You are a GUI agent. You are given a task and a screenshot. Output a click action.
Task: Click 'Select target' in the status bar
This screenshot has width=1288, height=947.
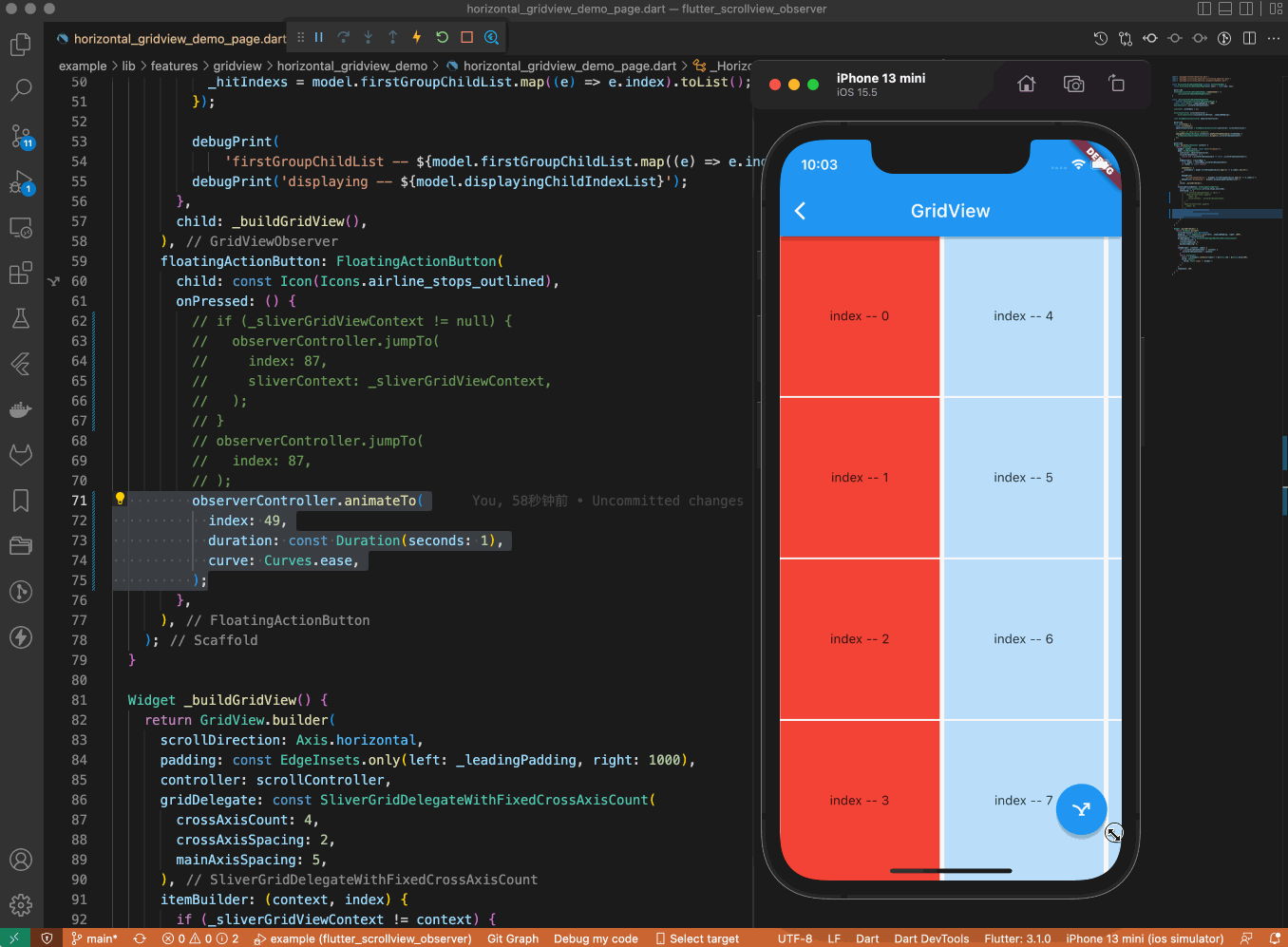[x=697, y=938]
